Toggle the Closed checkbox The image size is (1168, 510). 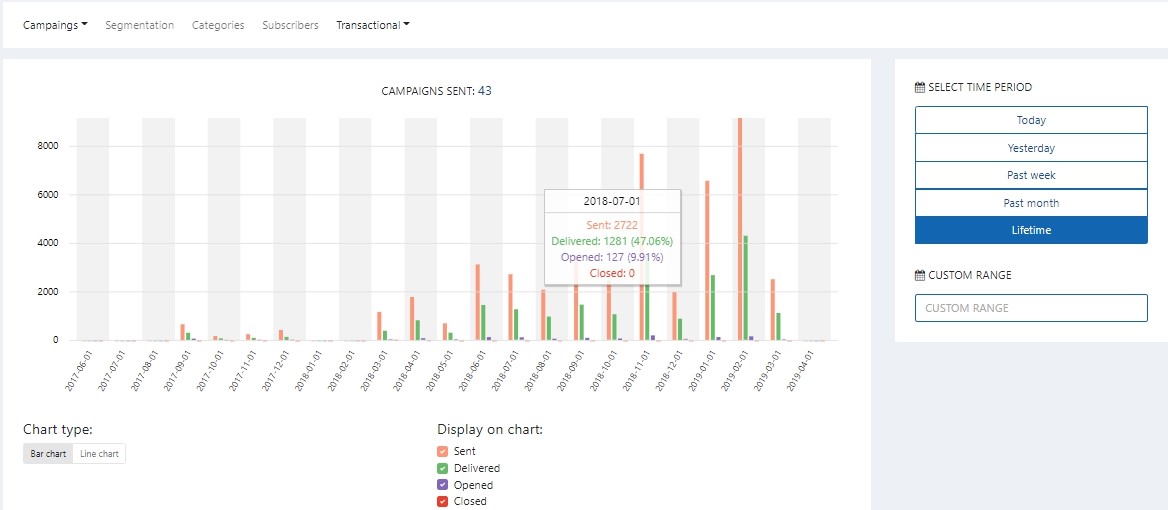[442, 501]
